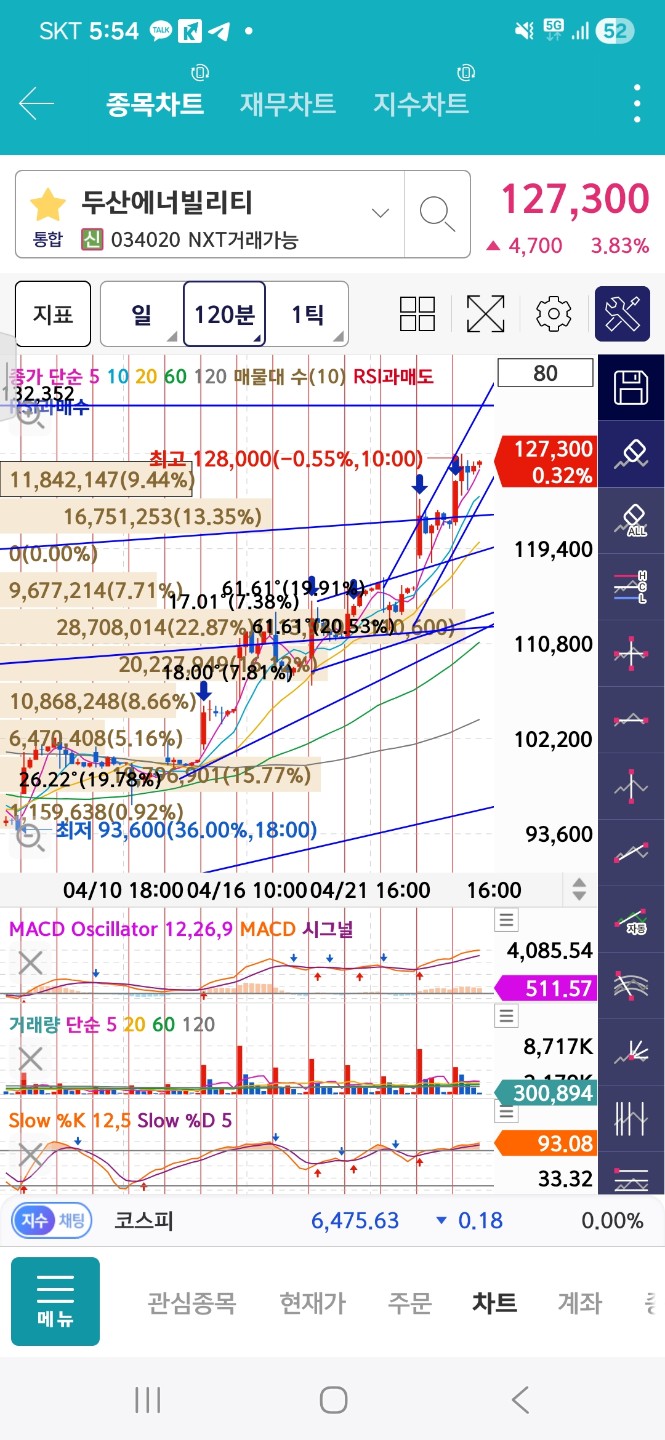Toggle the 지수 index mode pill

[36, 1221]
